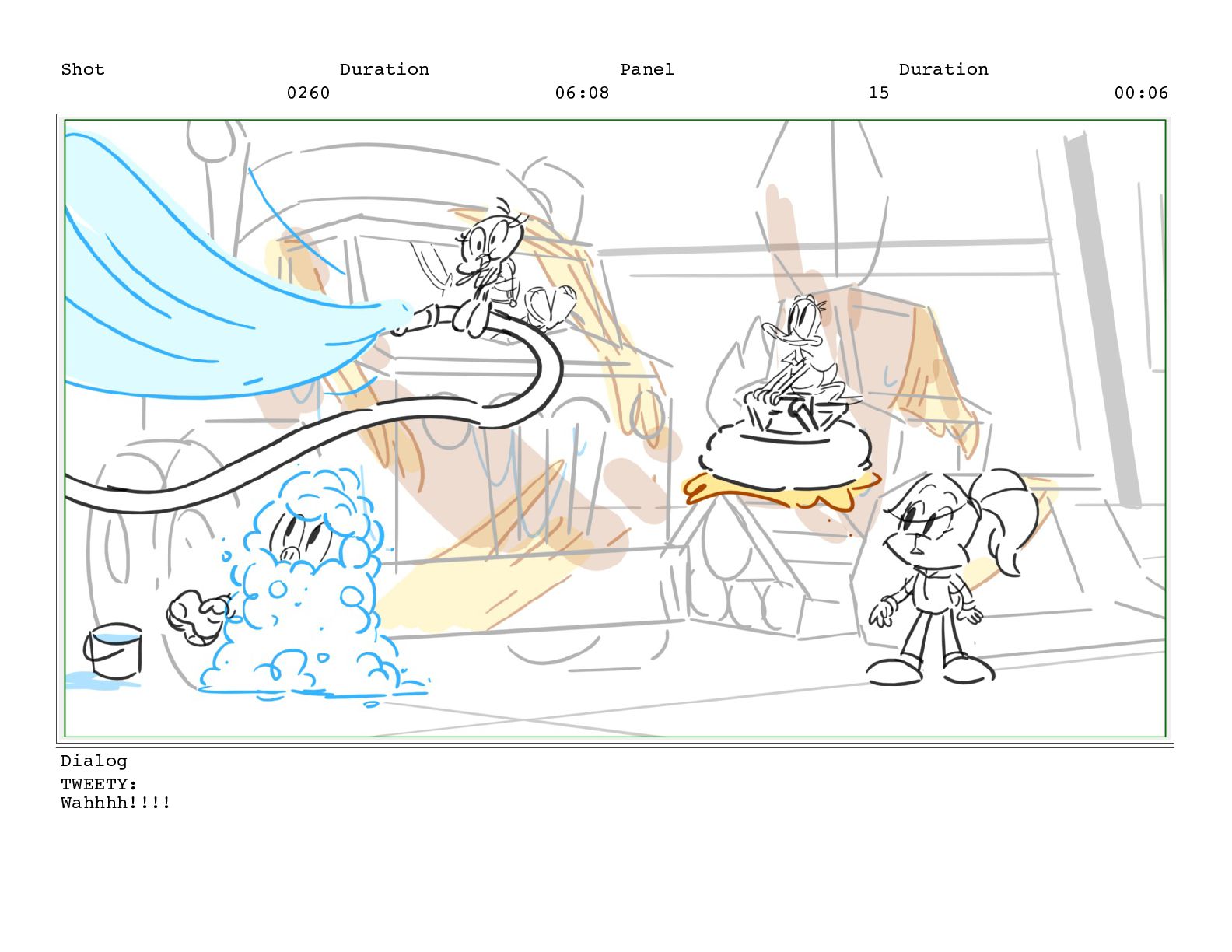Click the 'Shot' header label
The image size is (1232, 952).
coord(82,69)
